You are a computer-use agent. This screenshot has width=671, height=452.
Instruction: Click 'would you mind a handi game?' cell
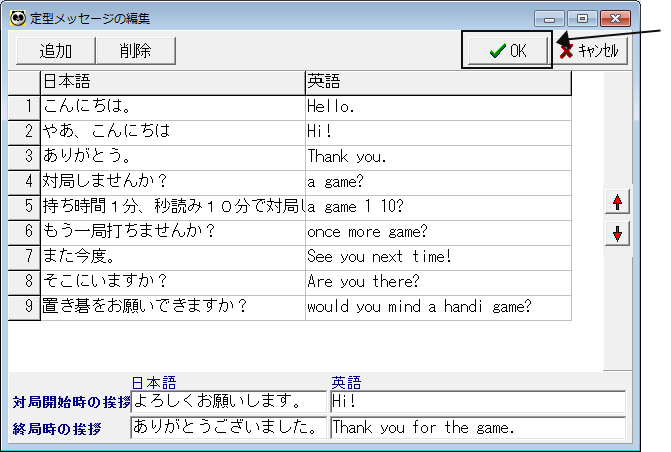pyautogui.click(x=438, y=307)
